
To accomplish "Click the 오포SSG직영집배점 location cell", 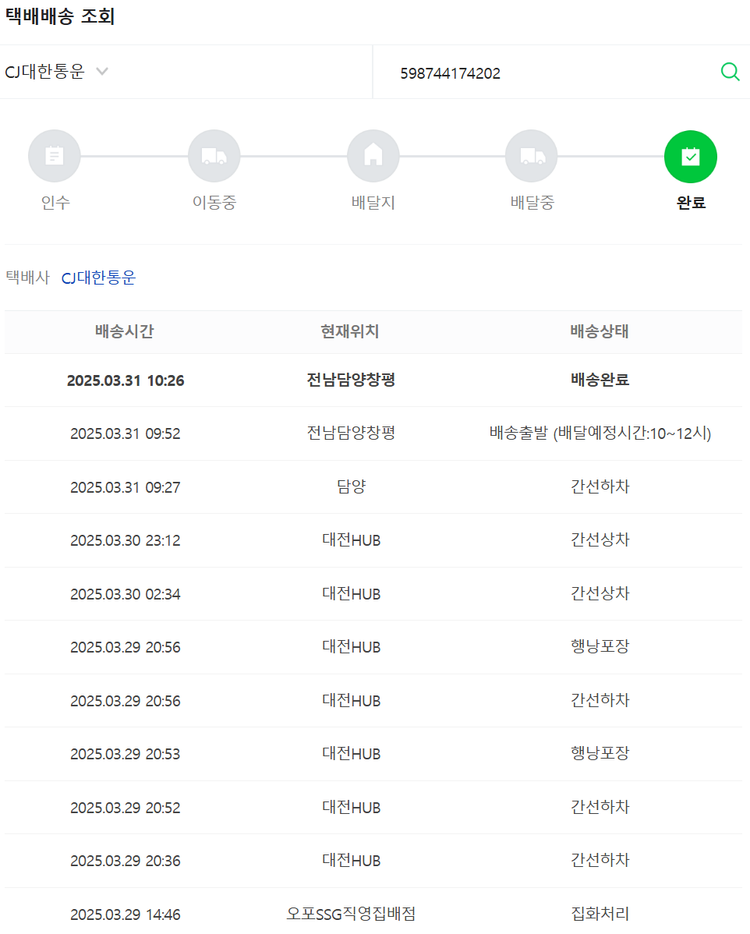I will (351, 914).
